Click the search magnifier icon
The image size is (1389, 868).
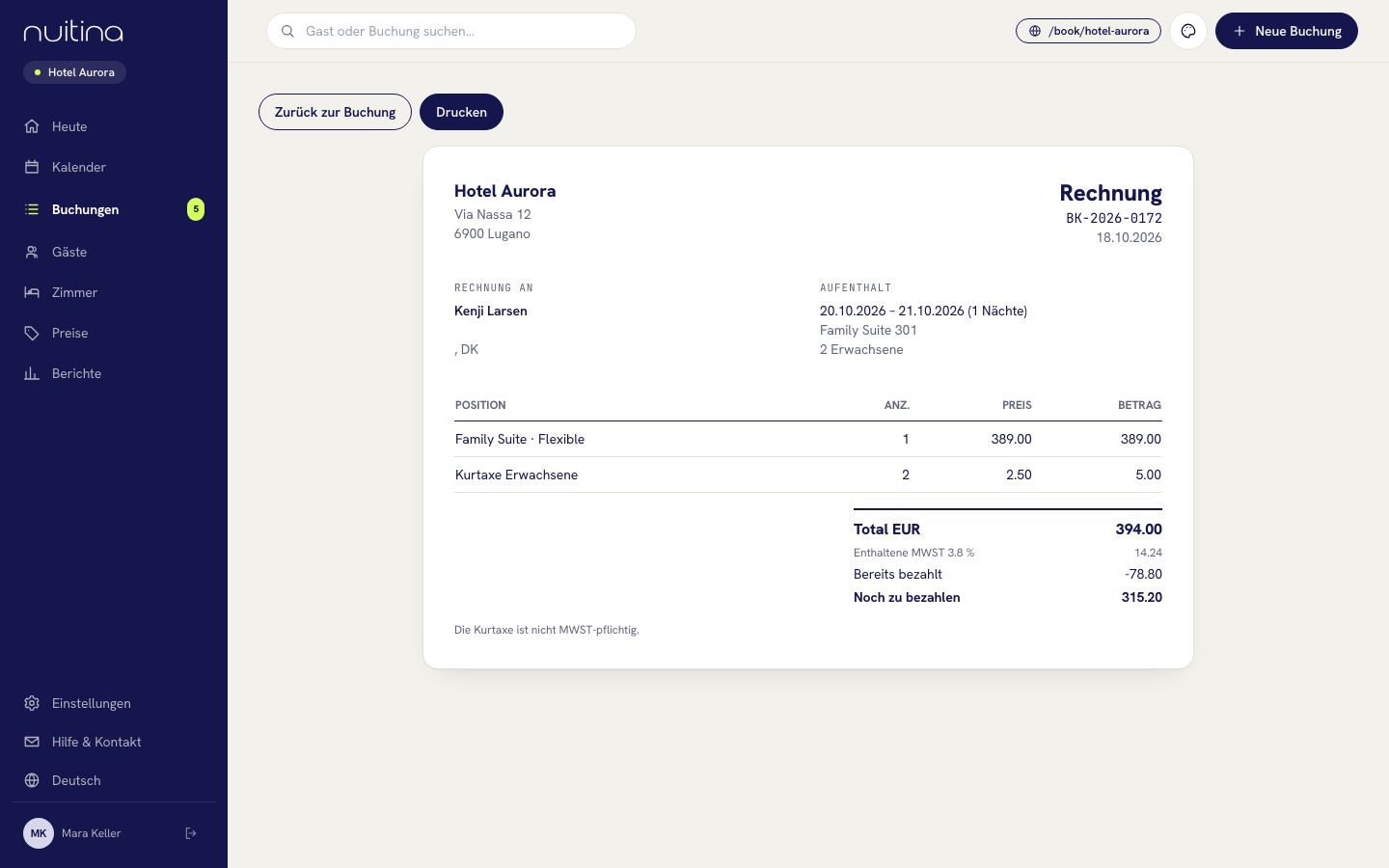pos(287,31)
